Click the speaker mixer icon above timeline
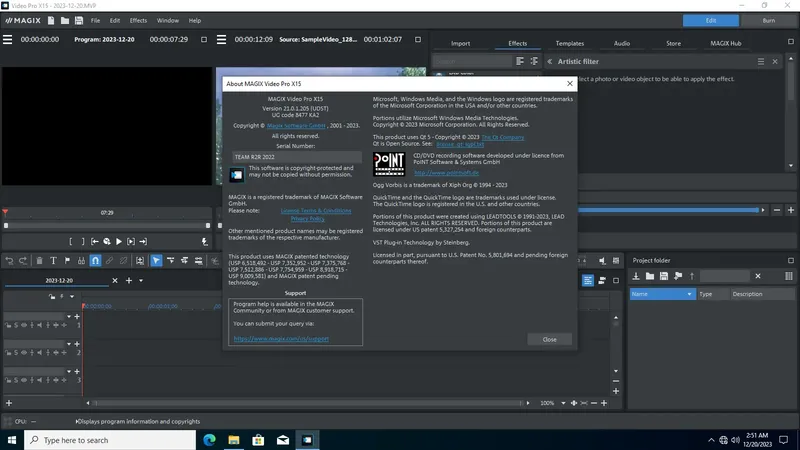The image size is (800, 450). [602, 261]
